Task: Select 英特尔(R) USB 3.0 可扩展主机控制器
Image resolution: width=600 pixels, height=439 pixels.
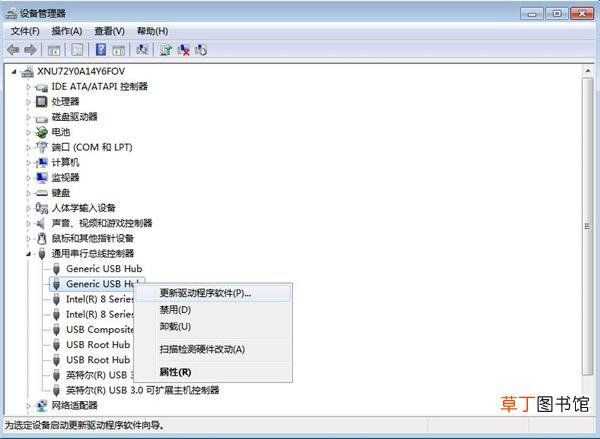Action: click(x=142, y=390)
